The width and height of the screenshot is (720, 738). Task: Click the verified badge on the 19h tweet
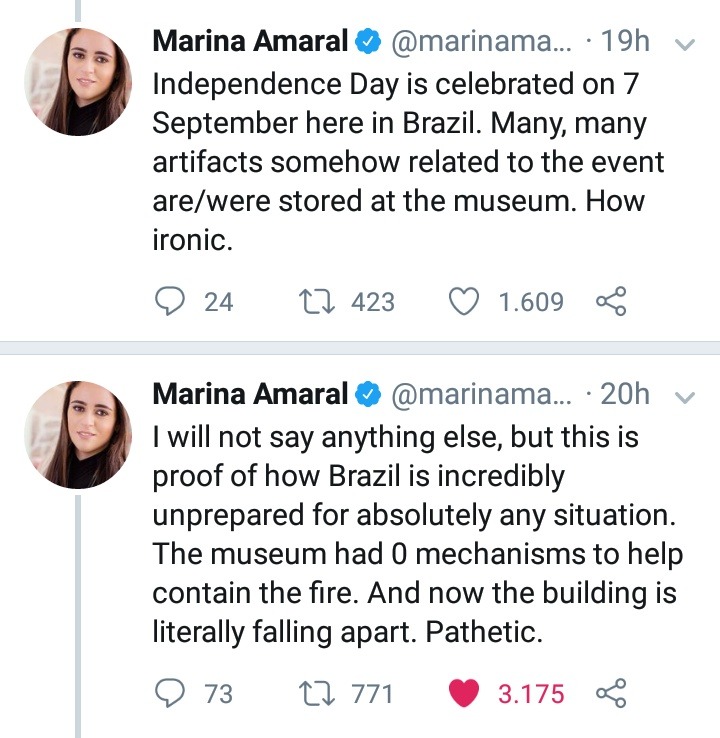(x=369, y=42)
